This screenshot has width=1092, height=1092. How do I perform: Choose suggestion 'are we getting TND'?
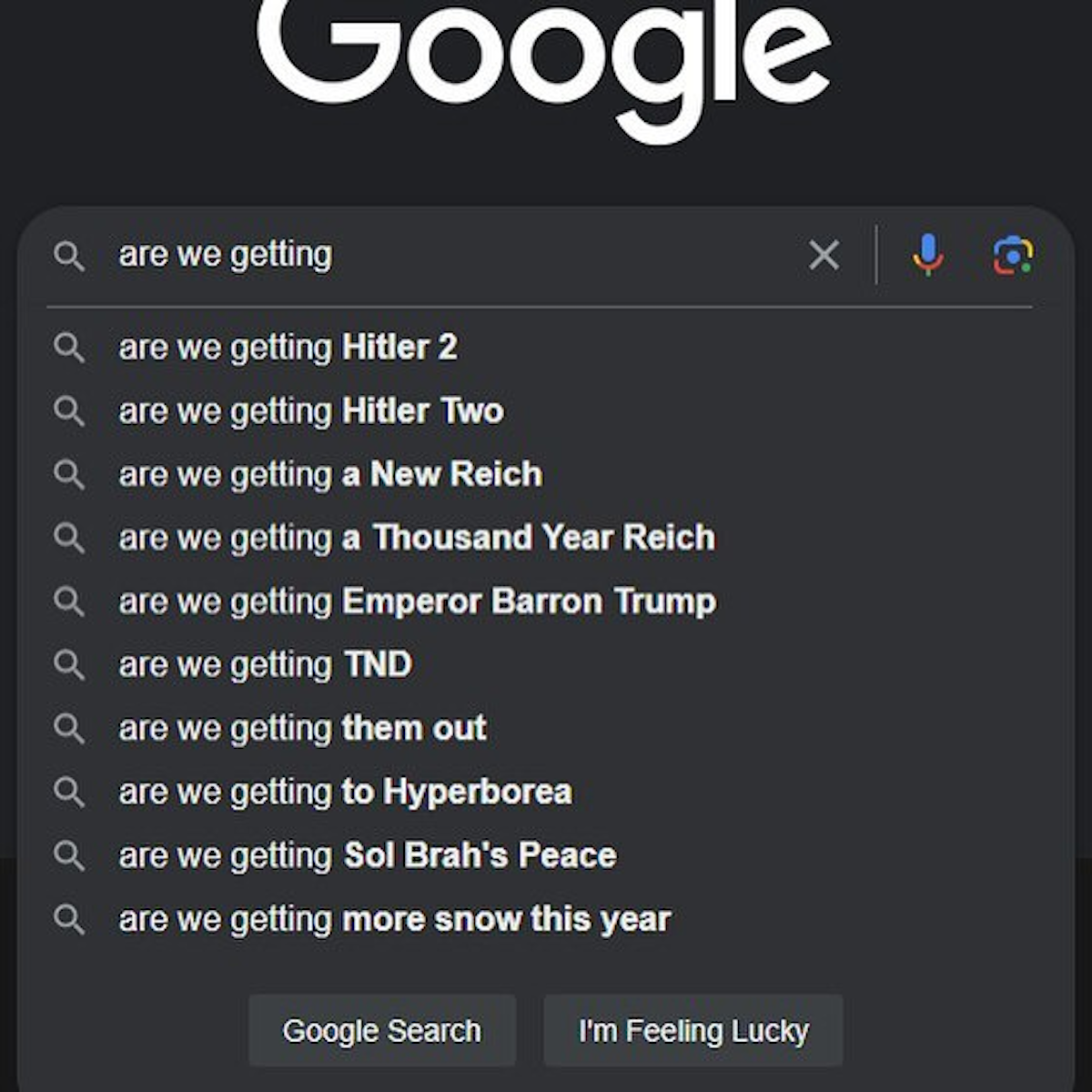tap(265, 665)
